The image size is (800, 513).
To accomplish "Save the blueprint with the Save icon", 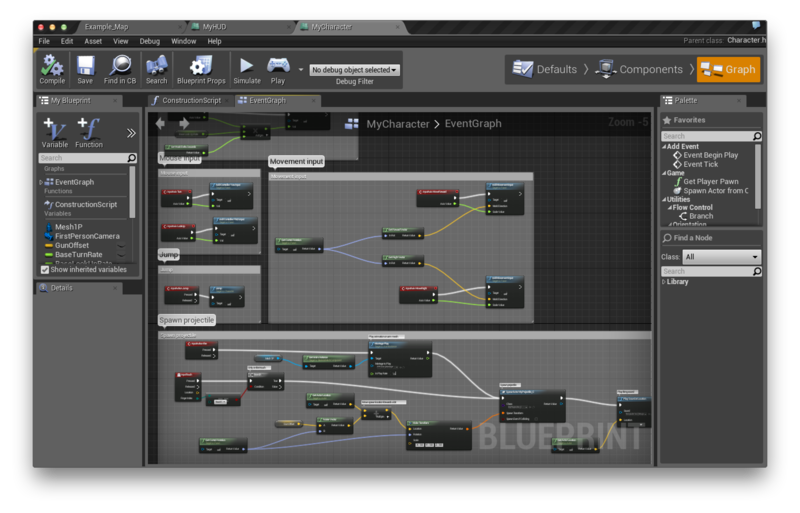I will (x=85, y=69).
